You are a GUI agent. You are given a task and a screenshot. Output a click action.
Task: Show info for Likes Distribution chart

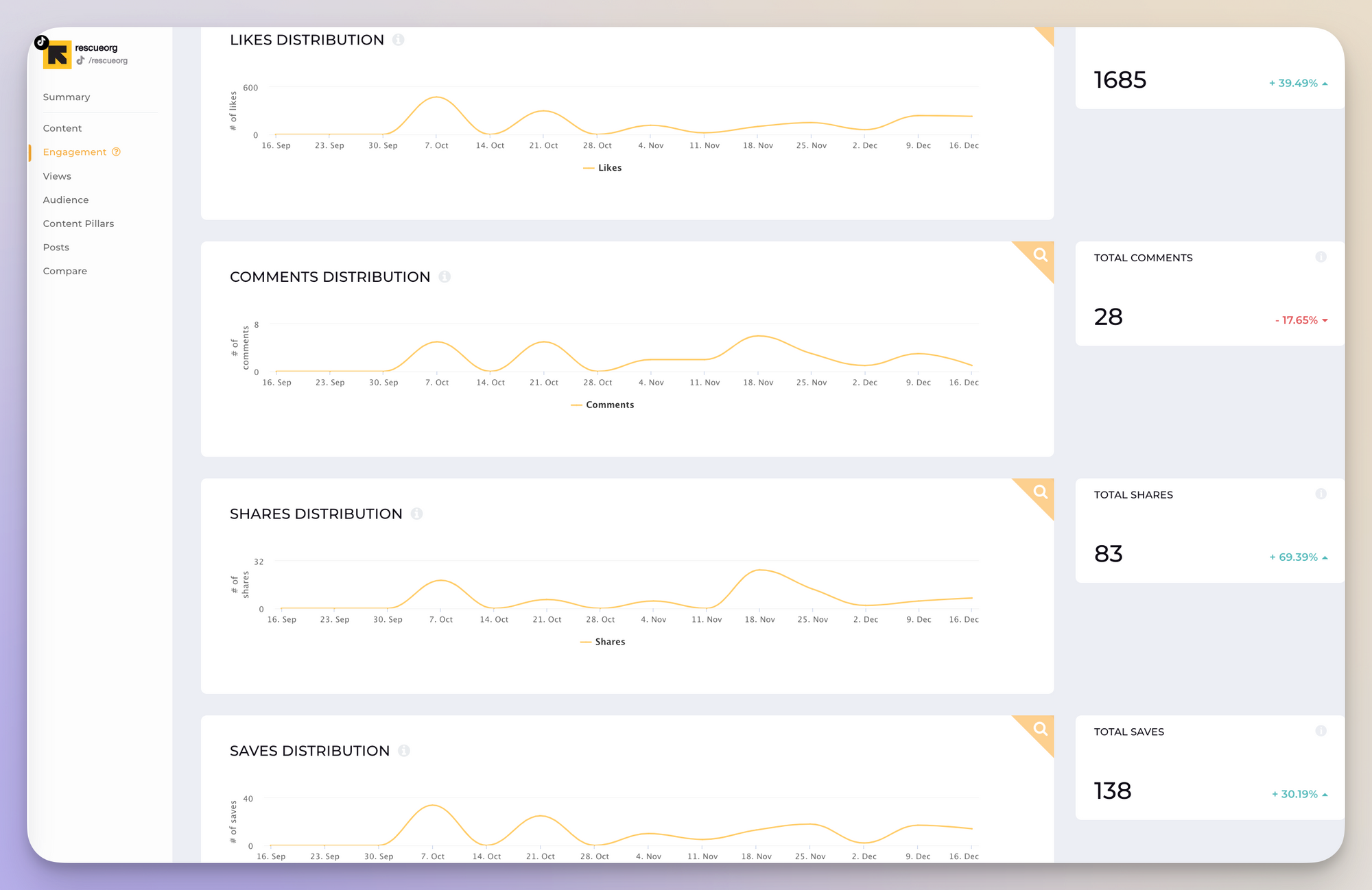(398, 40)
